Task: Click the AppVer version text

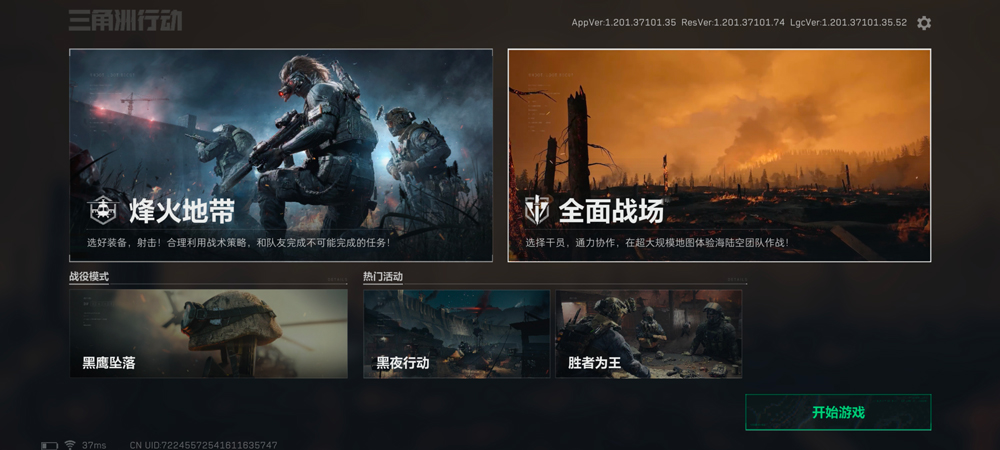Action: point(623,22)
